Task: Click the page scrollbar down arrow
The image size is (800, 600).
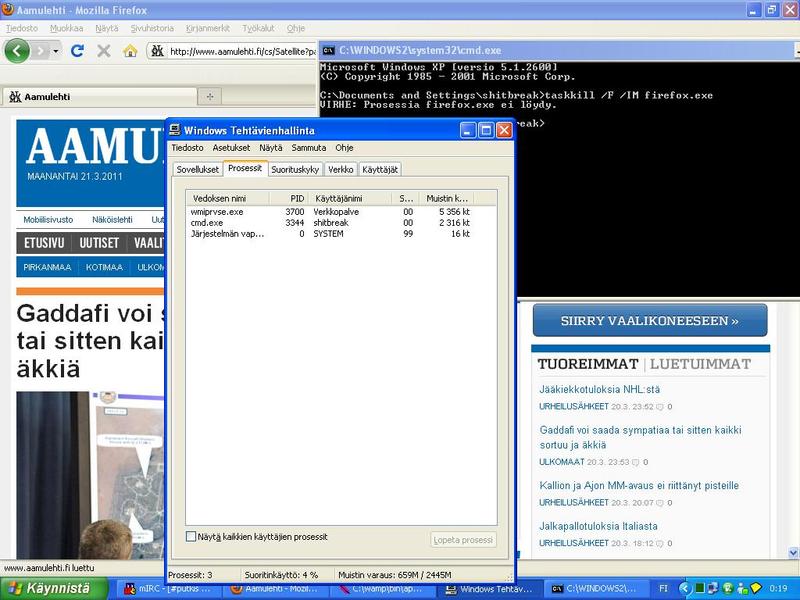Action: coord(793,552)
